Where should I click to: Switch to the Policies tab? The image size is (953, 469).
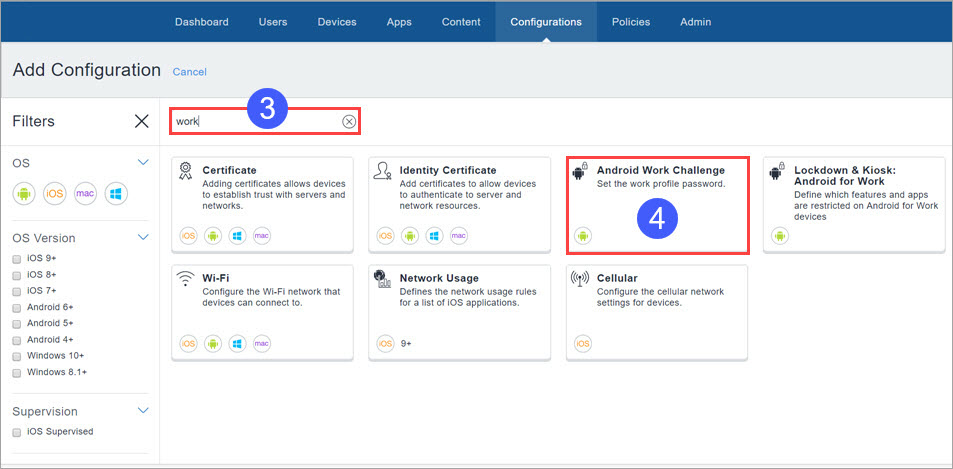[x=631, y=22]
